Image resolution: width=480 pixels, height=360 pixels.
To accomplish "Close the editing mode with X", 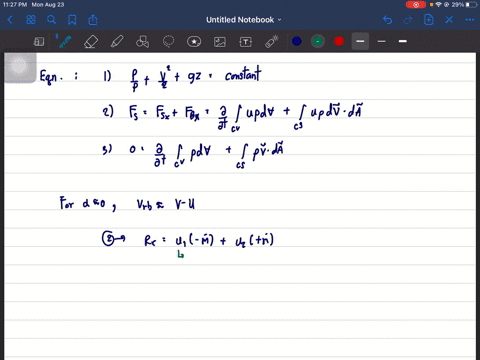I will coord(449,20).
